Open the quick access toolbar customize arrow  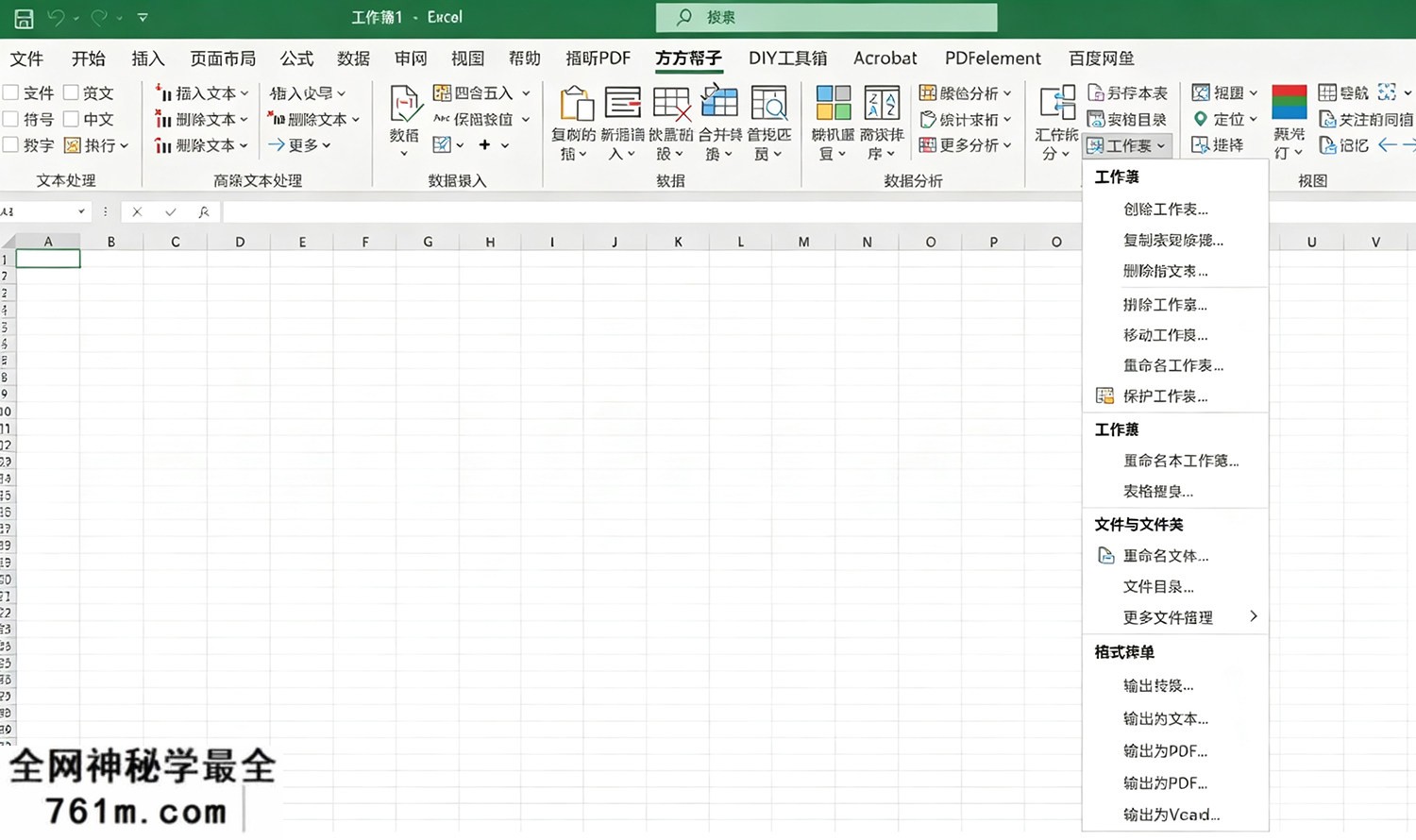click(x=143, y=18)
